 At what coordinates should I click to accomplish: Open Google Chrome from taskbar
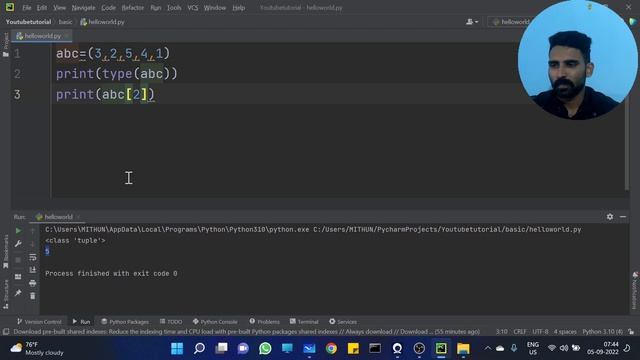coord(331,349)
